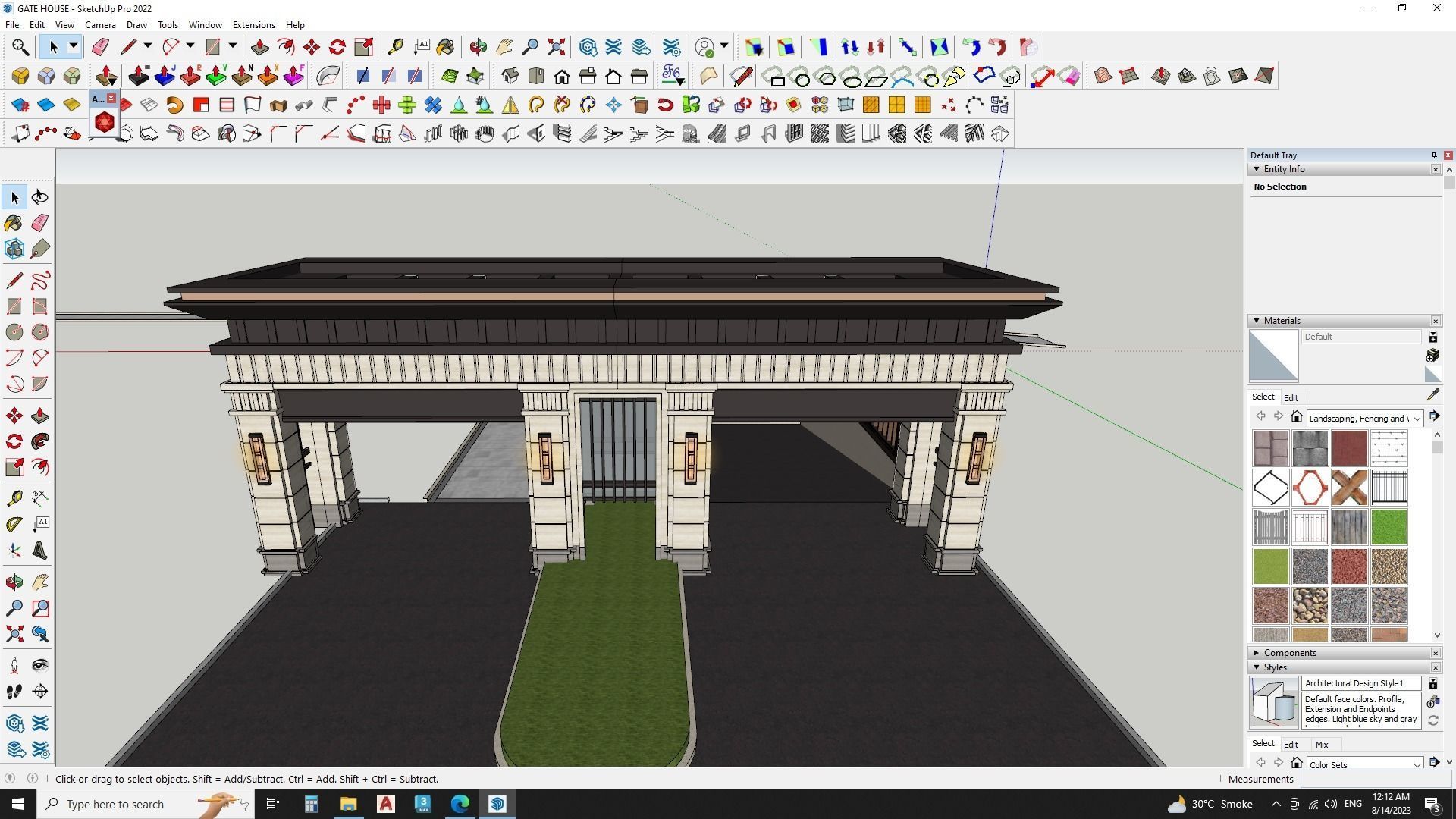
Task: Open the Arc tool dropdown arrow
Action: point(190,47)
